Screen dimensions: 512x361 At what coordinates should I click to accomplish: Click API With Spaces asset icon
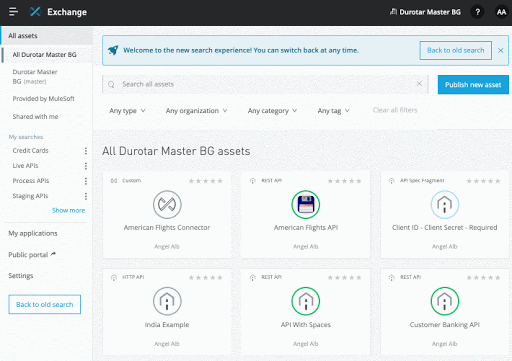[x=306, y=301]
